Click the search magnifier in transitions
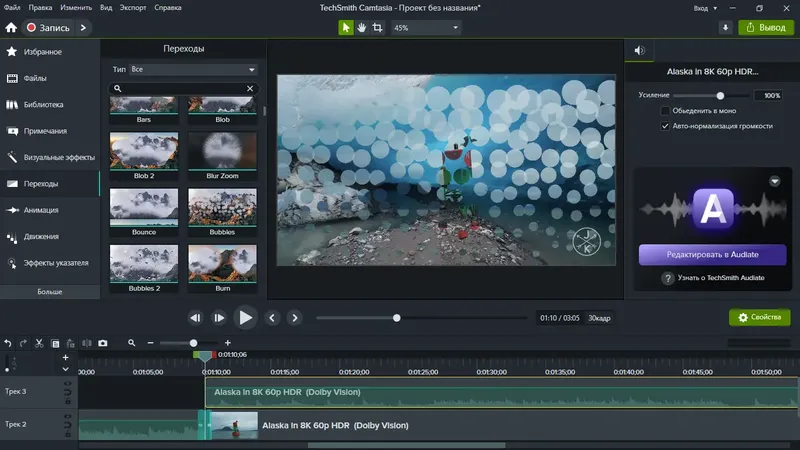The height and width of the screenshot is (450, 800). (117, 88)
